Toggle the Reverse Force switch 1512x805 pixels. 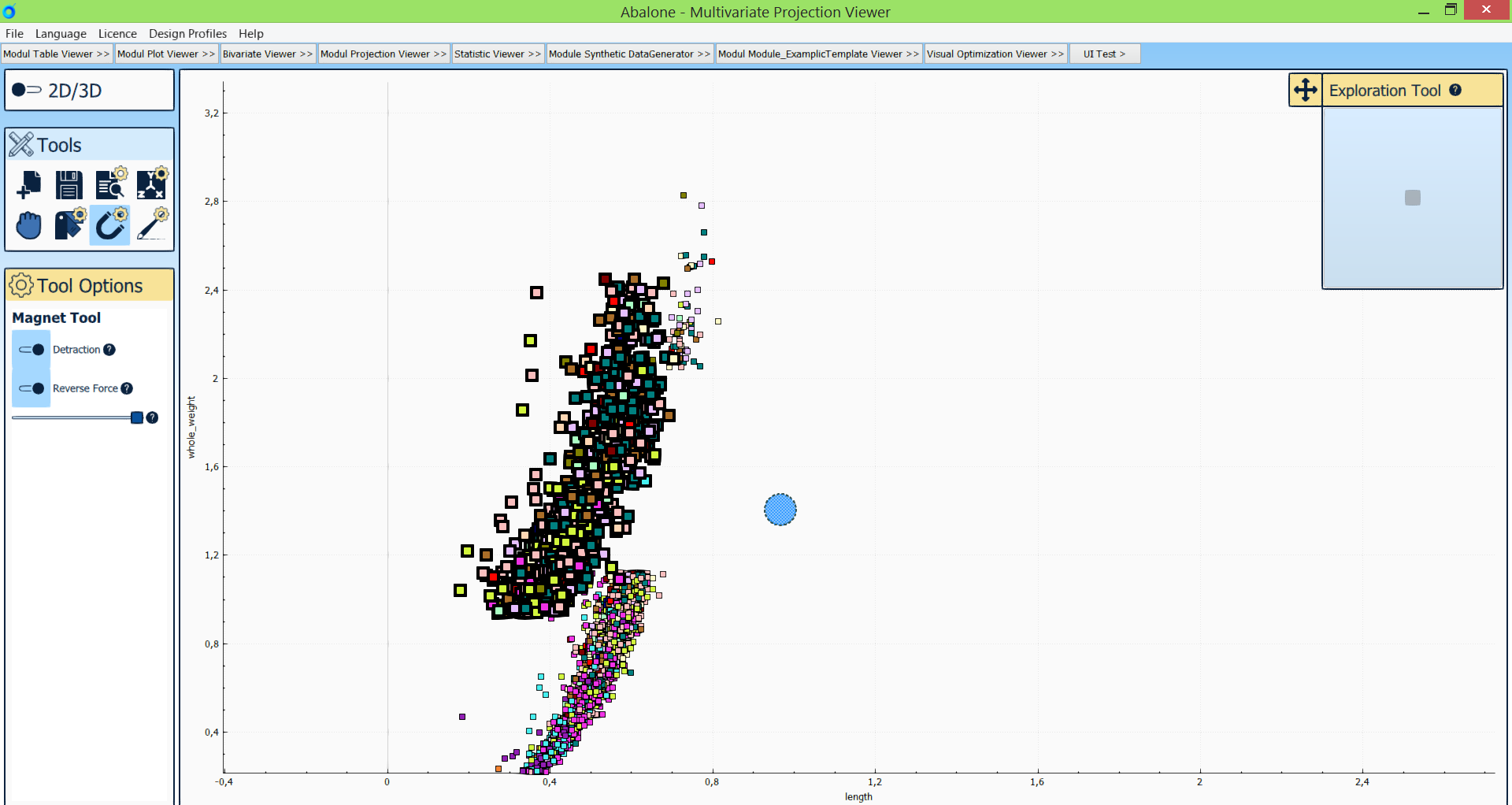(x=31, y=388)
